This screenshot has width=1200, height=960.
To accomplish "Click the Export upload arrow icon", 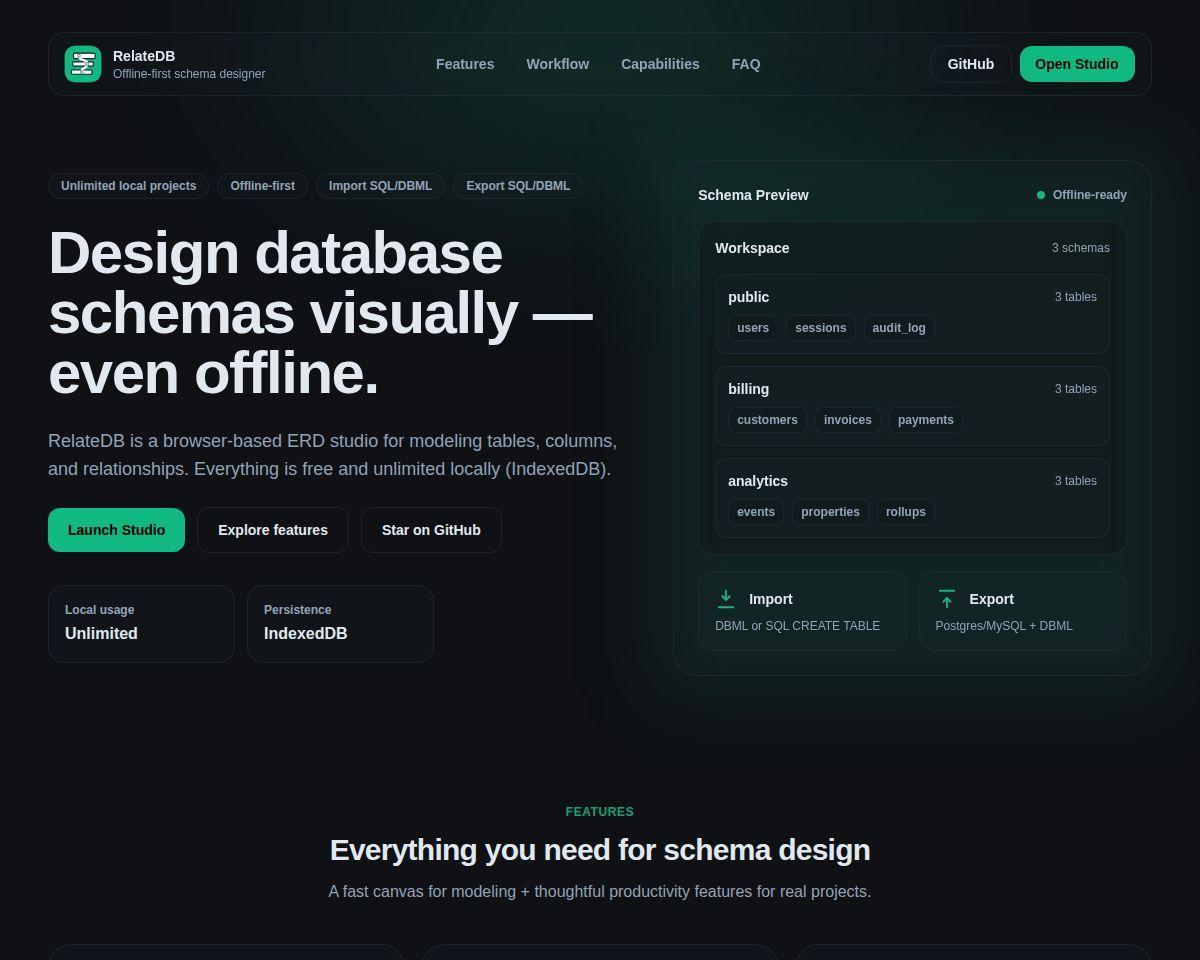I will [x=947, y=599].
